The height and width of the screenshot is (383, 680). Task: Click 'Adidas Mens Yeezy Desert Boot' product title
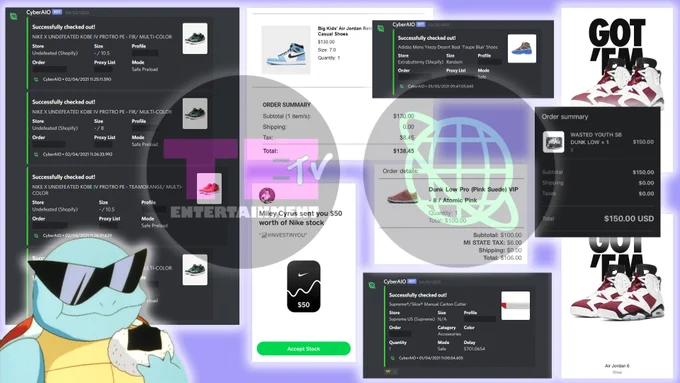(x=448, y=47)
